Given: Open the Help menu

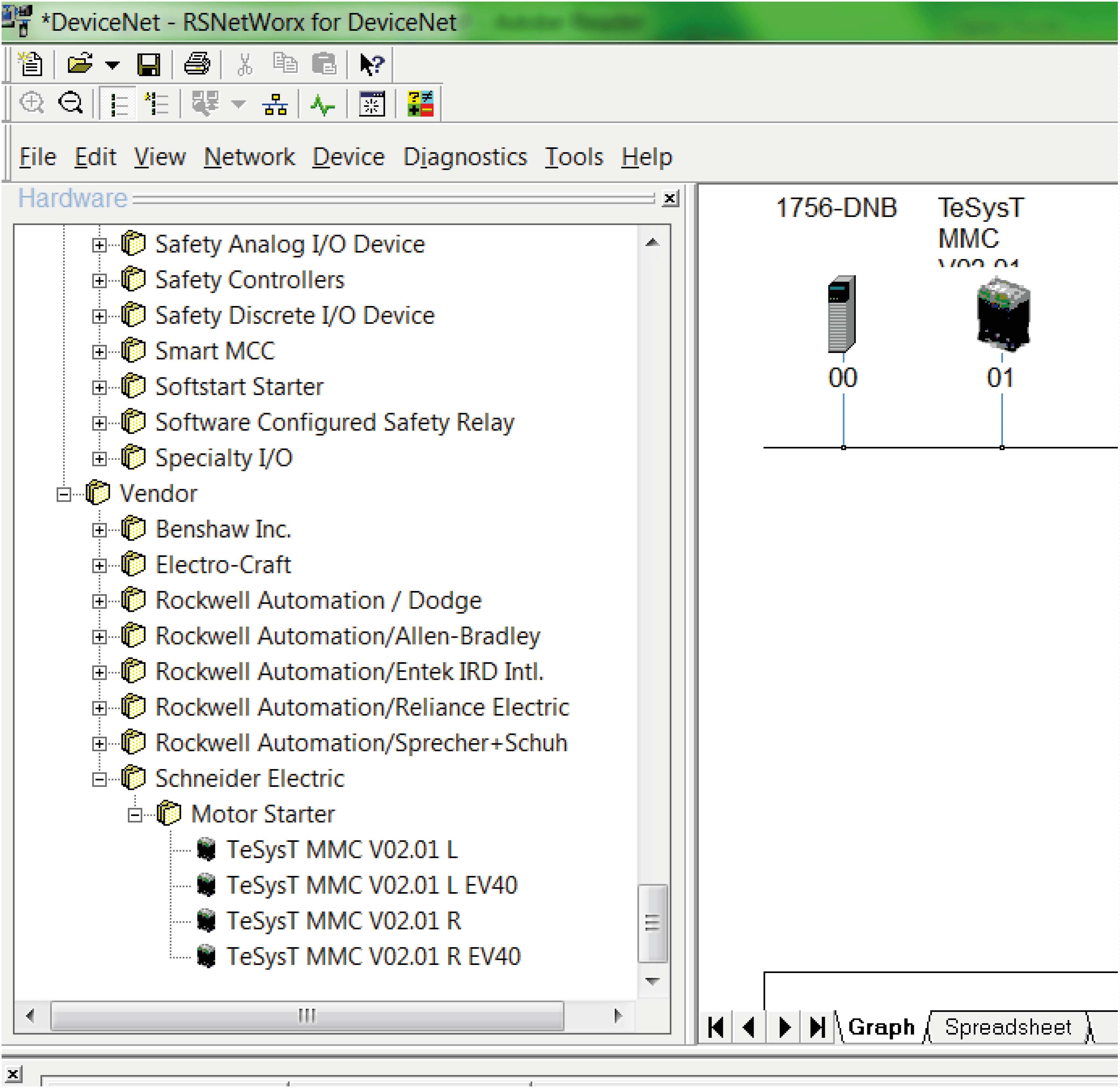Looking at the screenshot, I should point(647,157).
